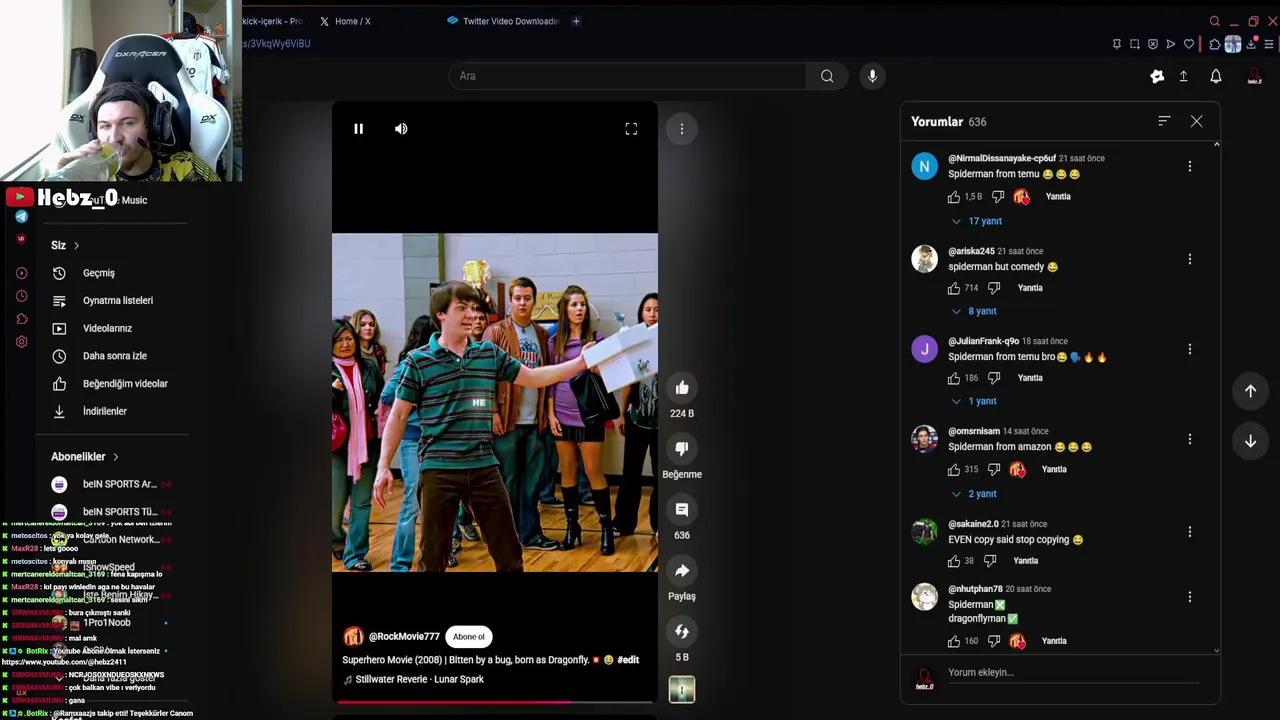Open @ariska245 profile avatar
The height and width of the screenshot is (720, 1280).
coord(924,259)
